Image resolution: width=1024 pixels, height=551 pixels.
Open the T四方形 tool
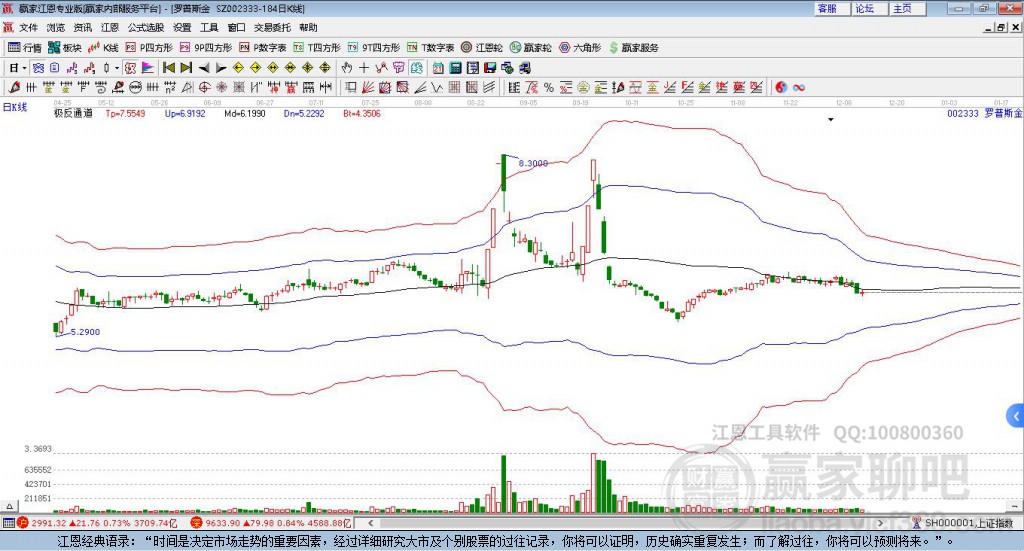[x=317, y=48]
